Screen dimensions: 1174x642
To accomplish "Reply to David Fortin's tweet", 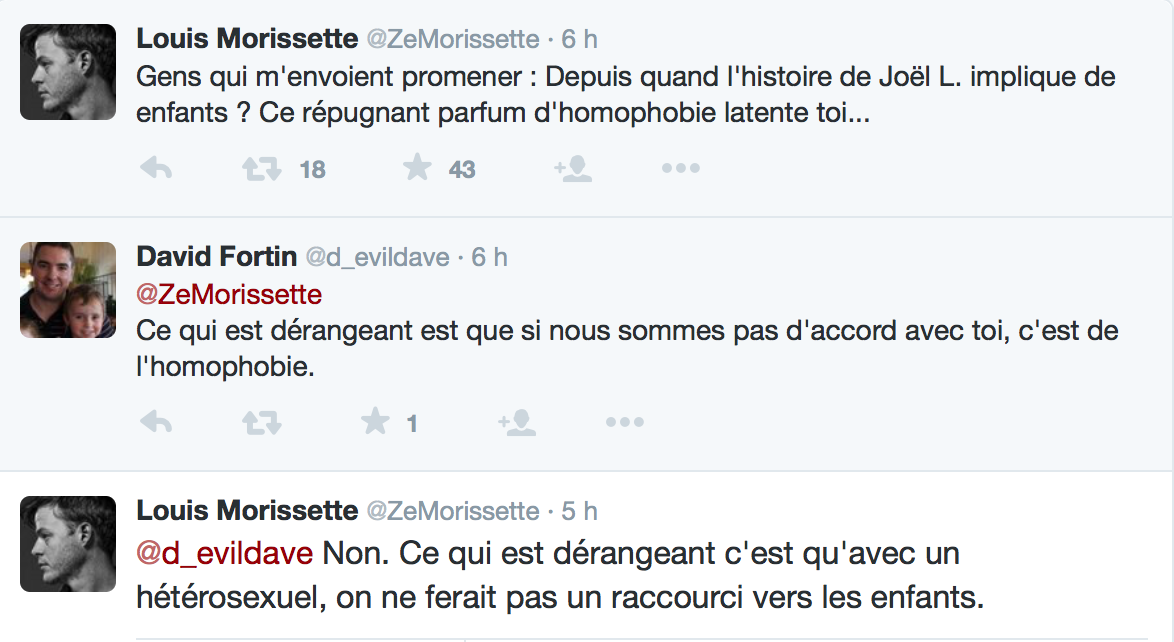I will [x=156, y=423].
